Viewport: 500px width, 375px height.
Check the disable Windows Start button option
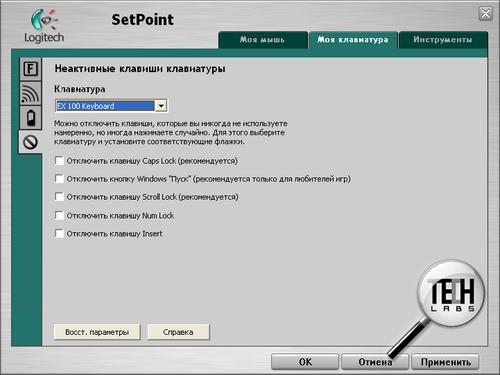click(x=59, y=179)
